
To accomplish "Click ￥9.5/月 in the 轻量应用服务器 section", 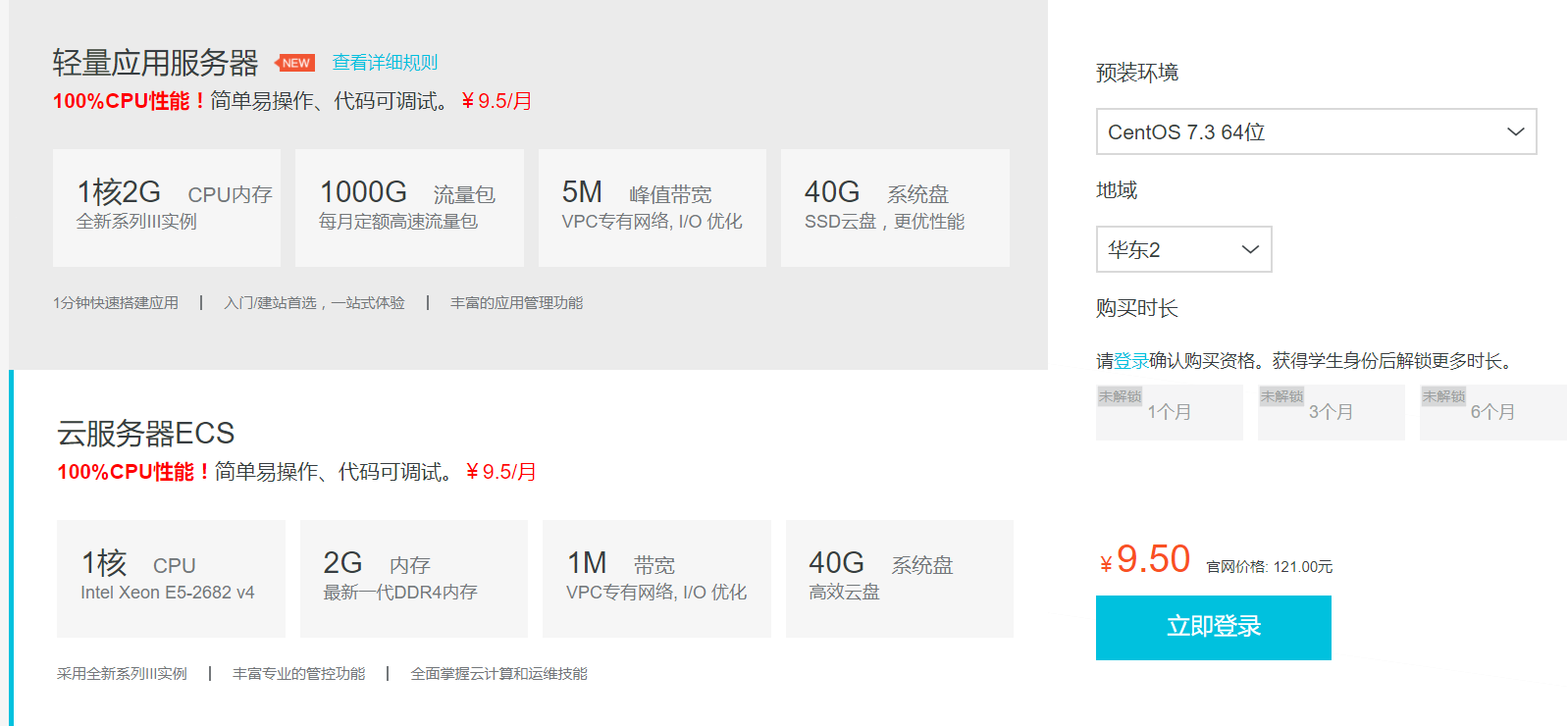I will (x=497, y=101).
